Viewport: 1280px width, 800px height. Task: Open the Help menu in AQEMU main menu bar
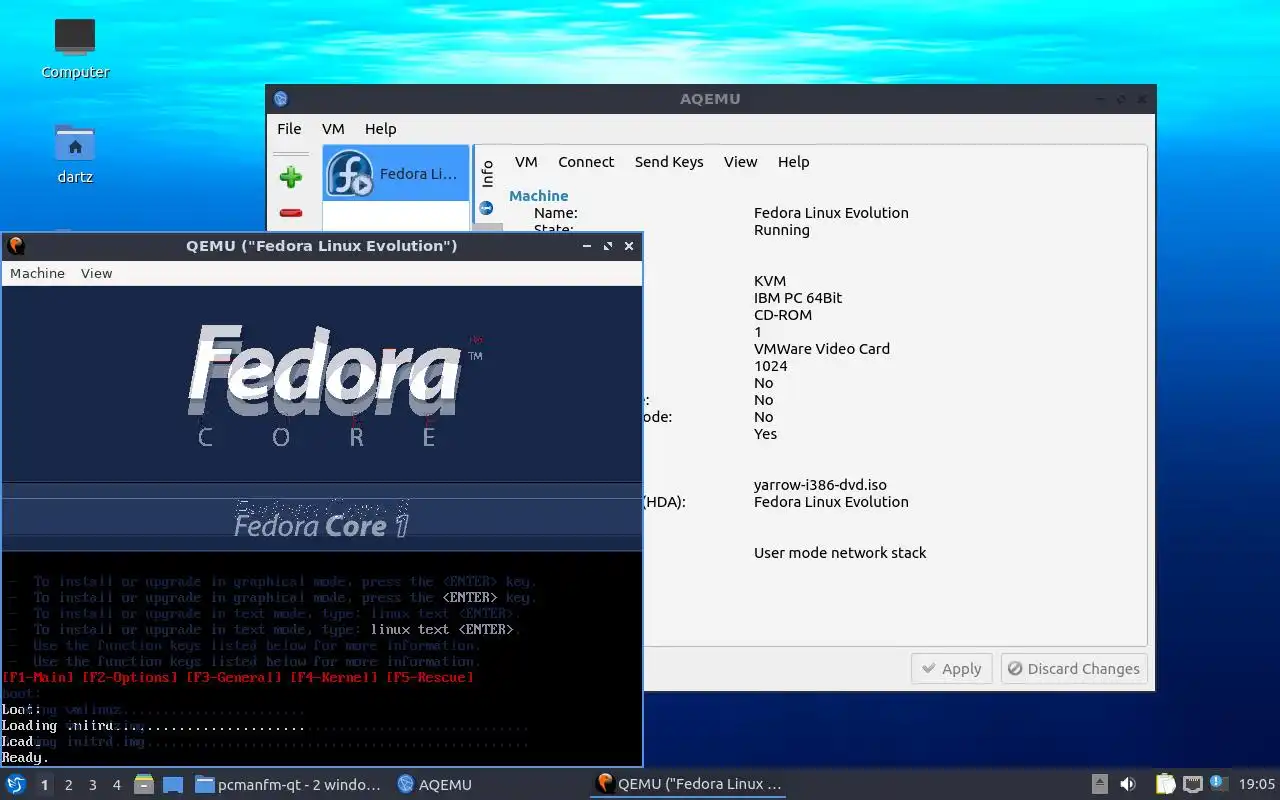point(380,128)
